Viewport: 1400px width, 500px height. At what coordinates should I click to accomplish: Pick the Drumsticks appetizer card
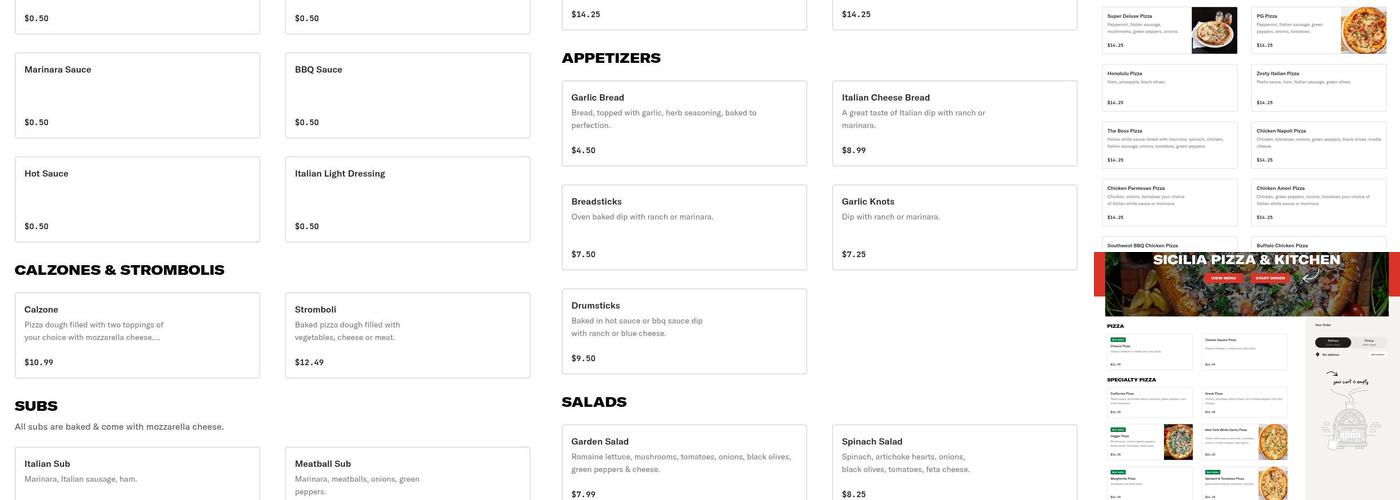point(684,331)
